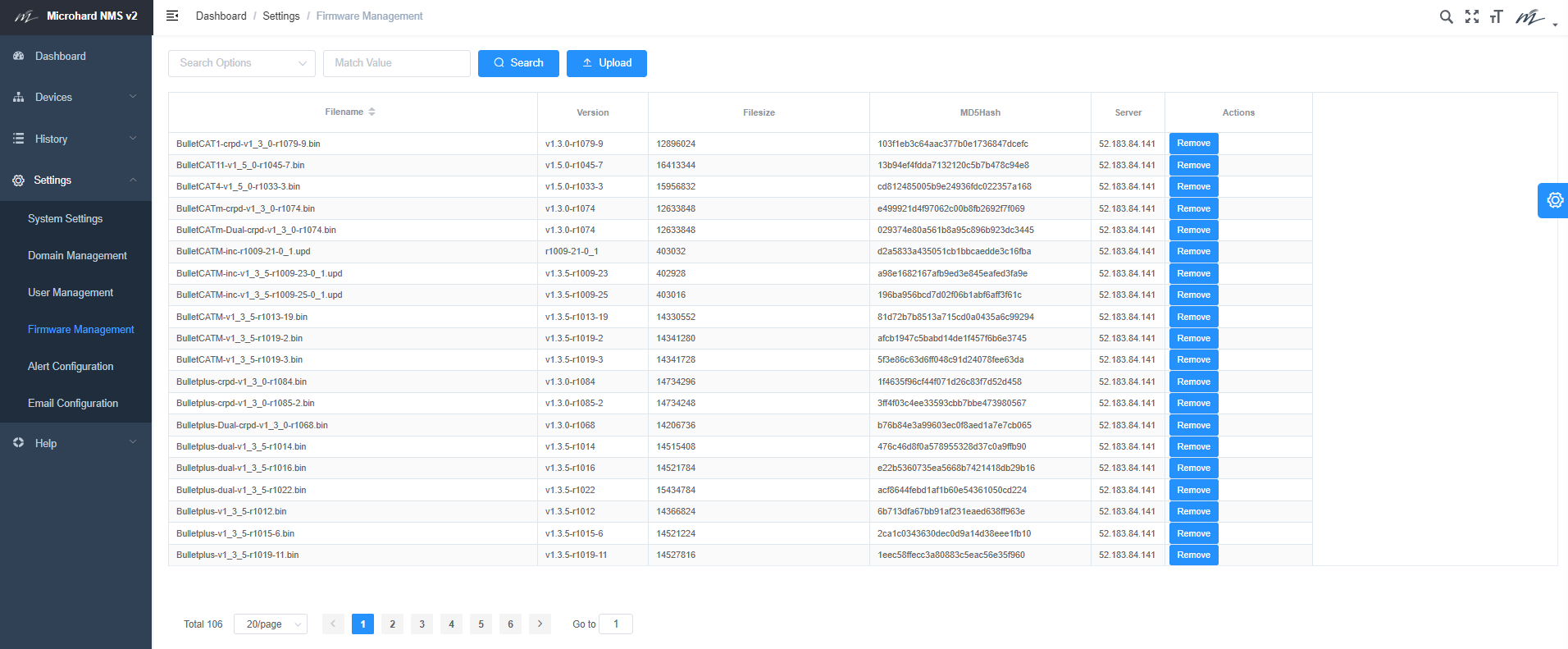
Task: Open the 20/page size dropdown
Action: click(271, 624)
